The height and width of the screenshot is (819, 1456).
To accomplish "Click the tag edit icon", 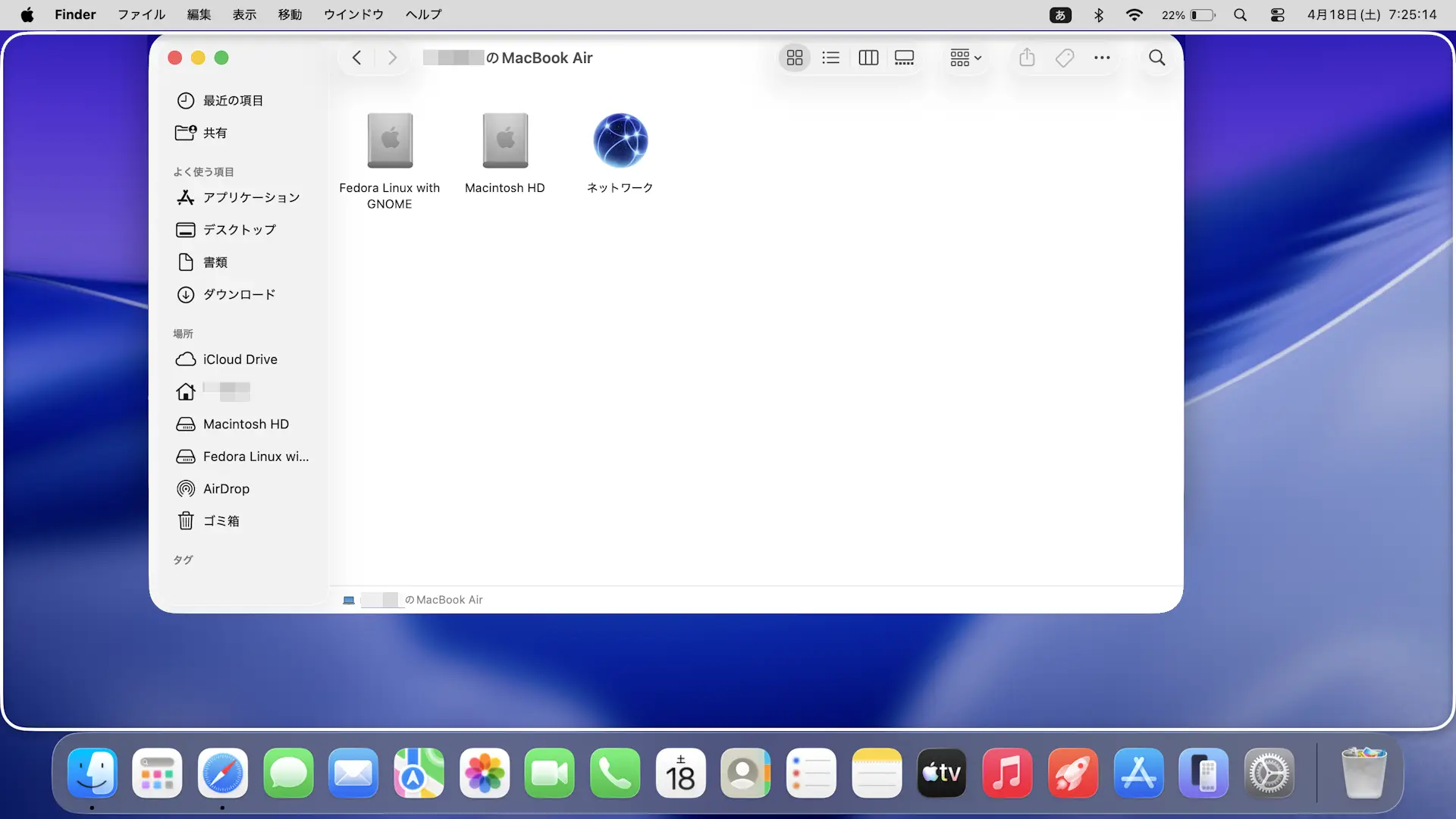I will point(1065,58).
